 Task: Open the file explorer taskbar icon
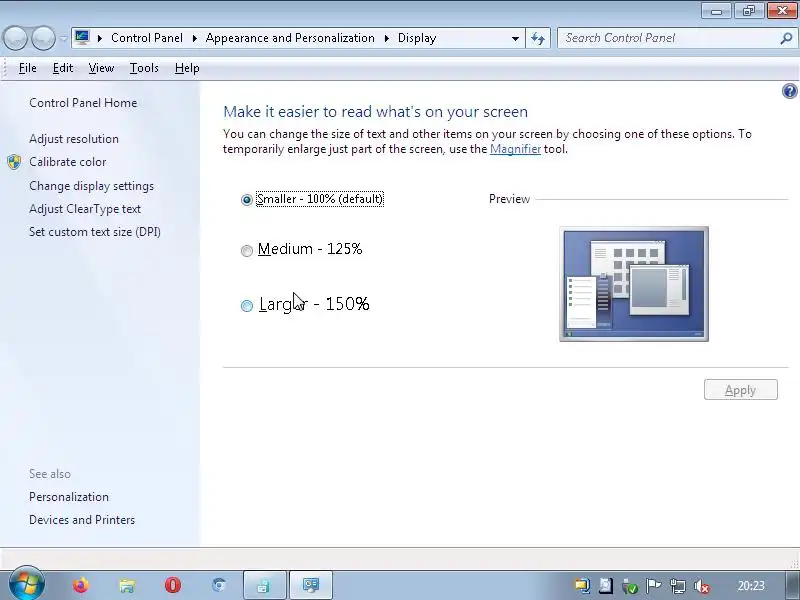(x=127, y=585)
